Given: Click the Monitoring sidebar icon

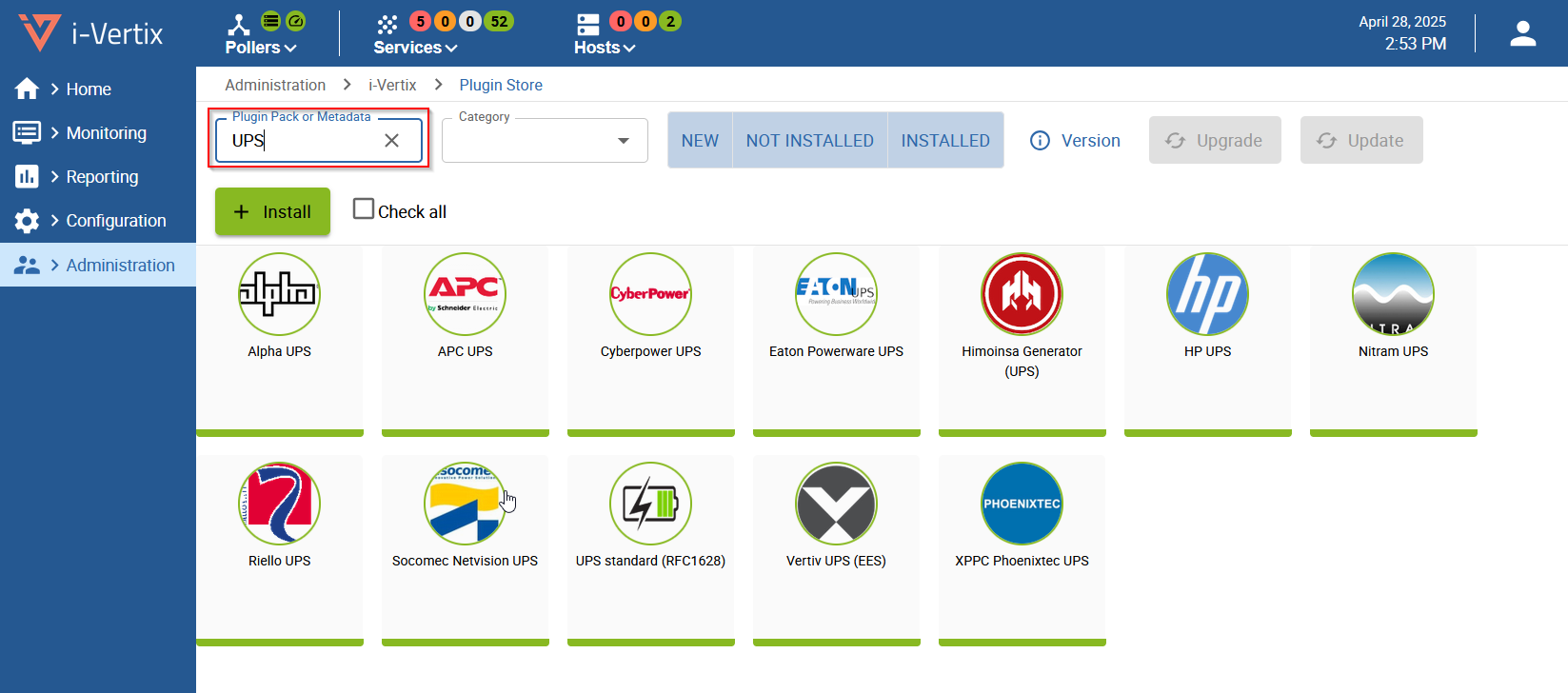Looking at the screenshot, I should [27, 132].
